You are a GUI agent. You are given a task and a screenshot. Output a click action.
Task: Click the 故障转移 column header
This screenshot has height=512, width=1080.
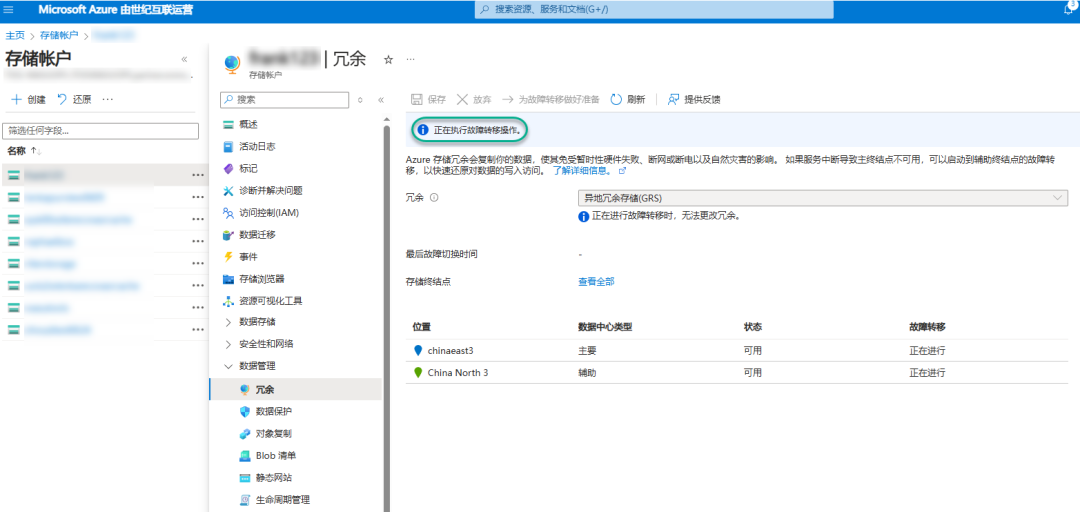[927, 326]
